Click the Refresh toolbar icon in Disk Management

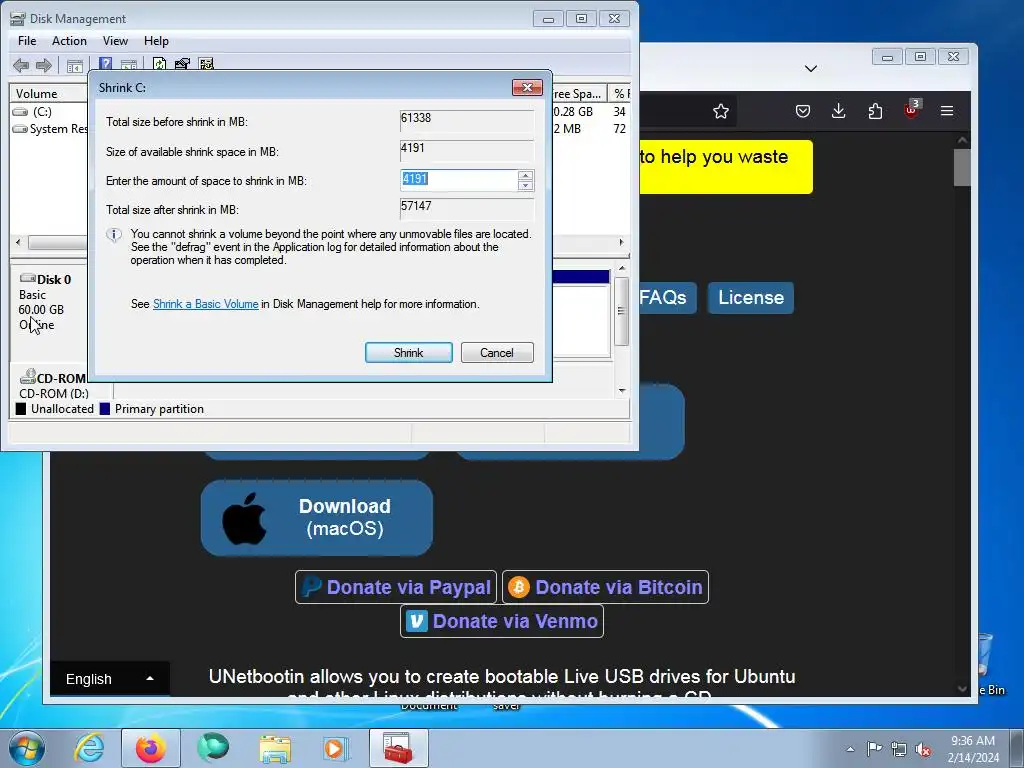159,64
